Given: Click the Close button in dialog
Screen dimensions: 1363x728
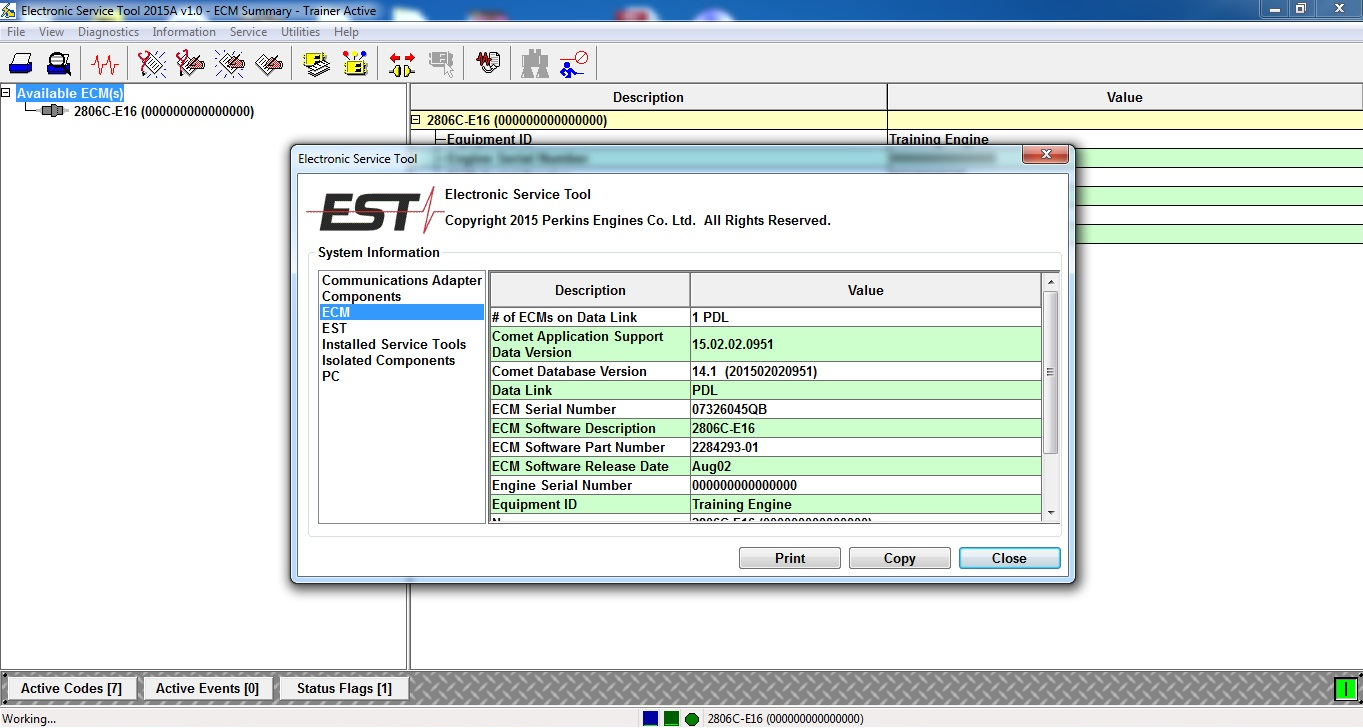Looking at the screenshot, I should (x=1009, y=558).
